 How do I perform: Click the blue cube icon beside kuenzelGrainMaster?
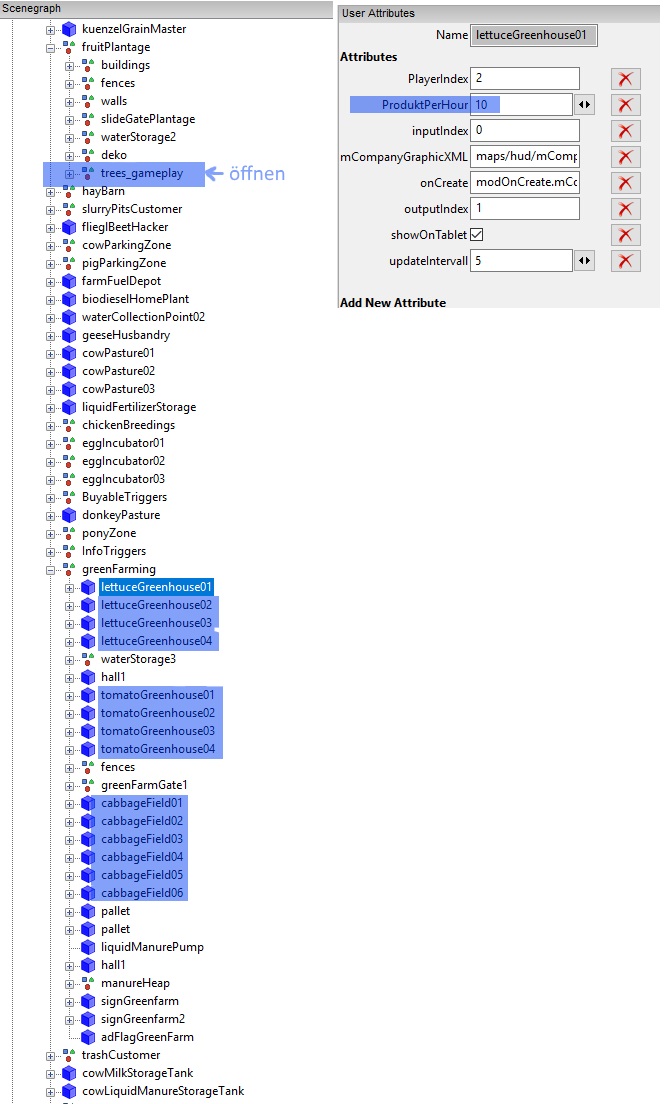coord(68,29)
